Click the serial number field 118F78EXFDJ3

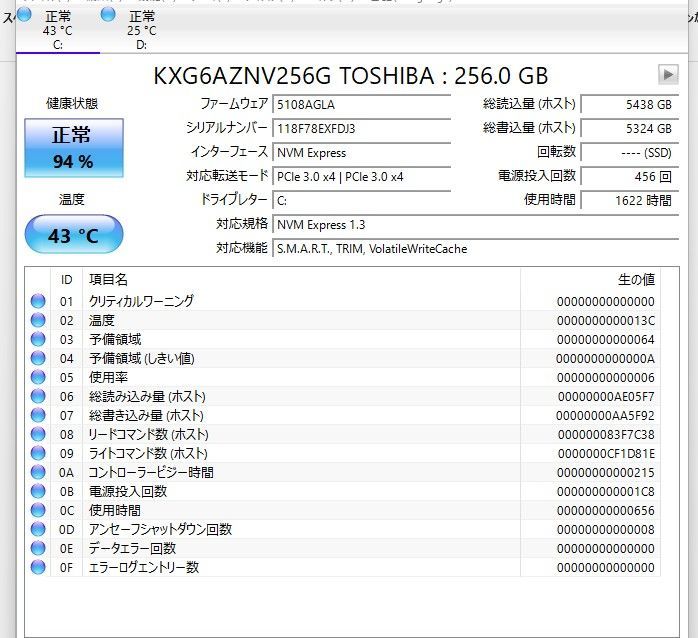(x=361, y=129)
